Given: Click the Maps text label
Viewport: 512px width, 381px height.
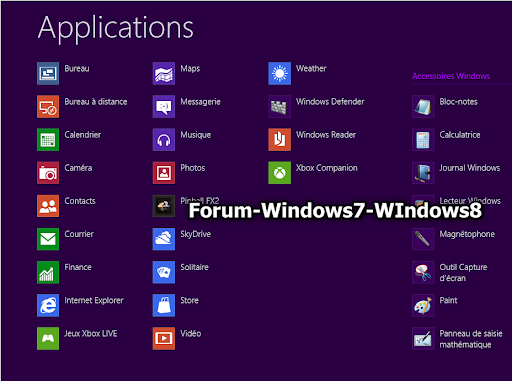Looking at the screenshot, I should click(190, 69).
